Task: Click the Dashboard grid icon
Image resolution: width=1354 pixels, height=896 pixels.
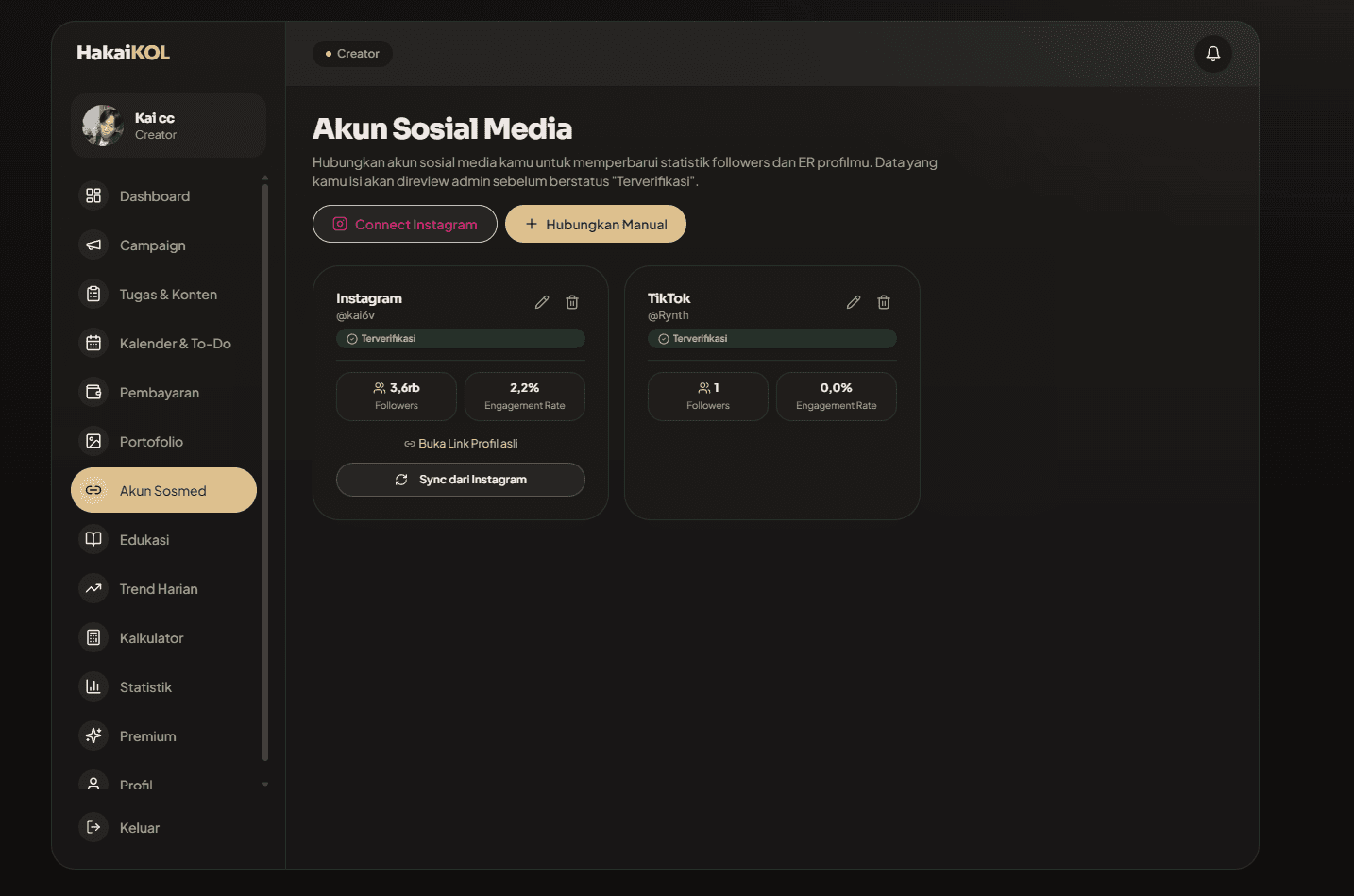Action: [93, 195]
